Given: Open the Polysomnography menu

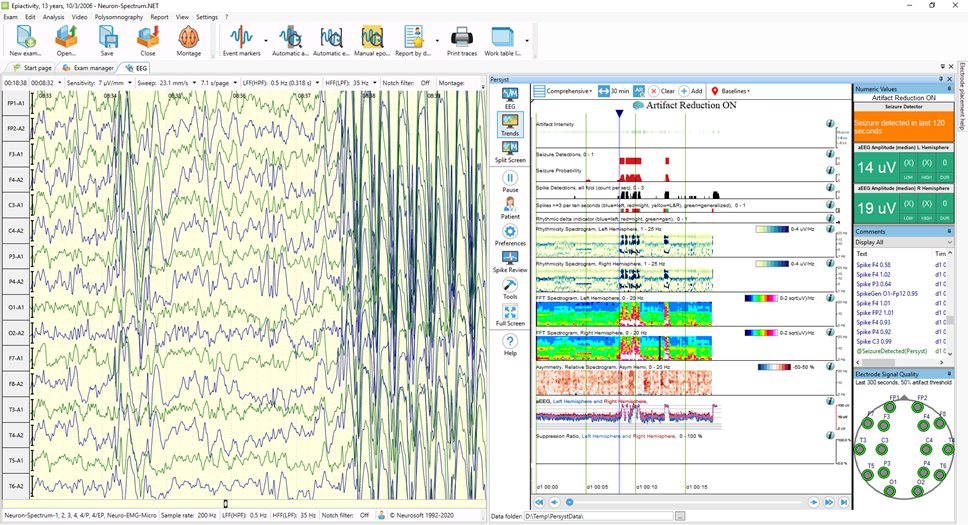Looking at the screenshot, I should point(119,17).
